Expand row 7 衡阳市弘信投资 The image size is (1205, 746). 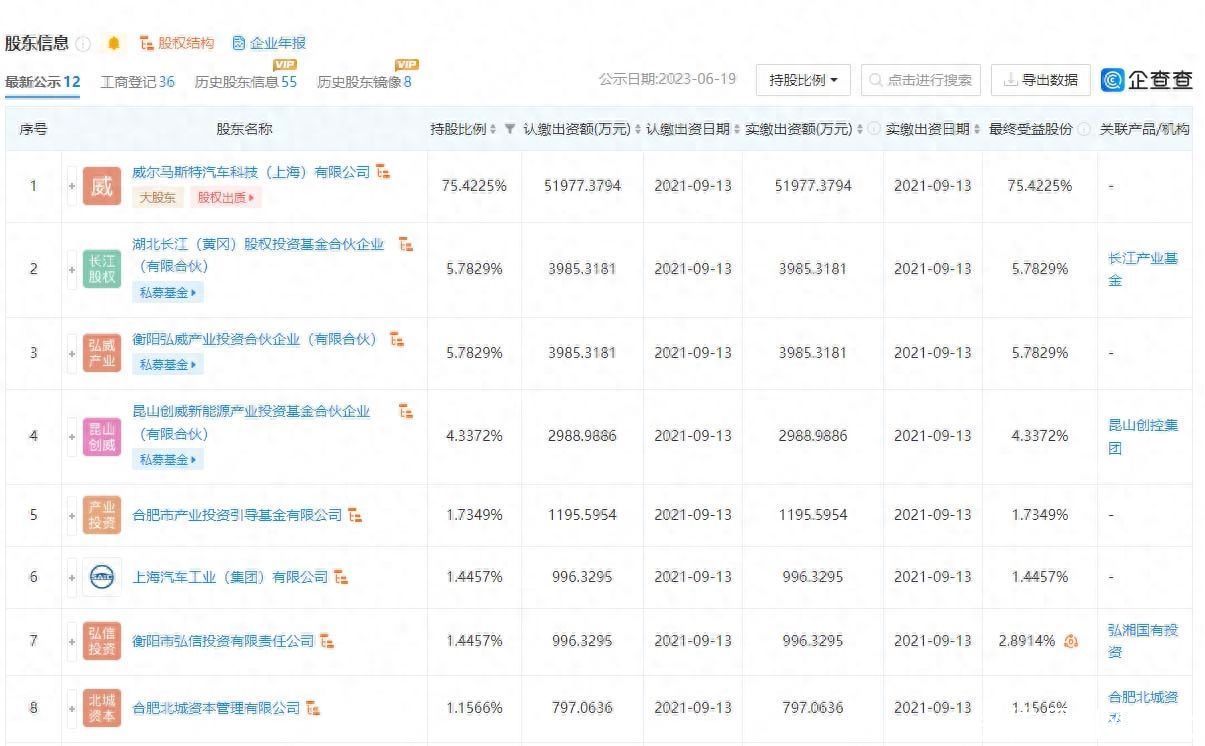click(71, 641)
